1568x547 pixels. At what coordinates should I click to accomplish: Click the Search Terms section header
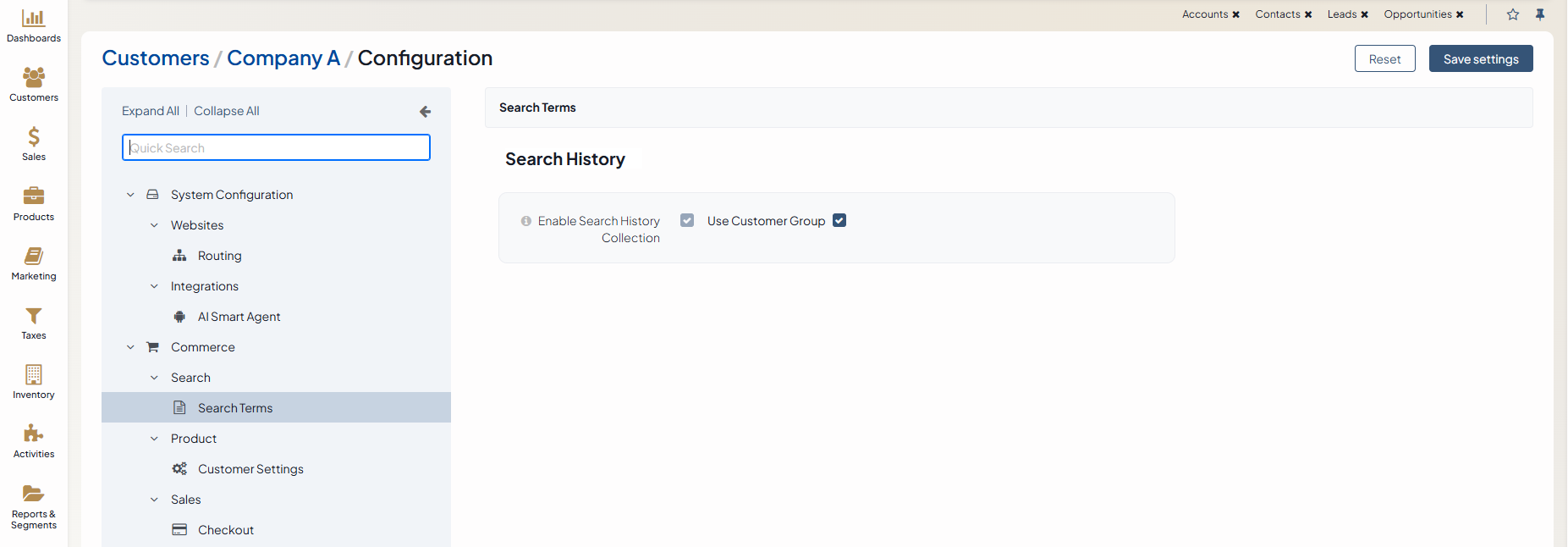coord(1009,108)
